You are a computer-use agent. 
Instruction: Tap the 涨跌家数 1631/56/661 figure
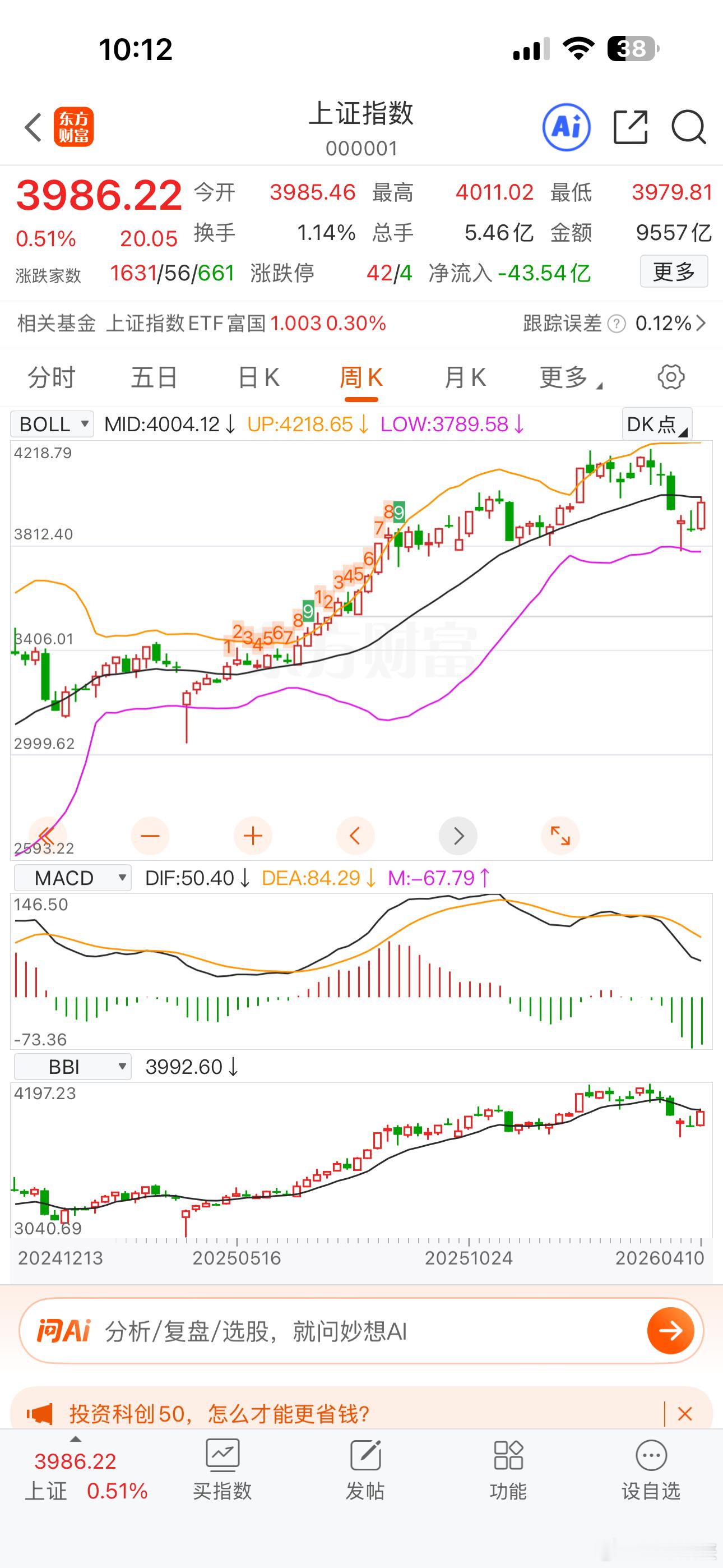172,273
